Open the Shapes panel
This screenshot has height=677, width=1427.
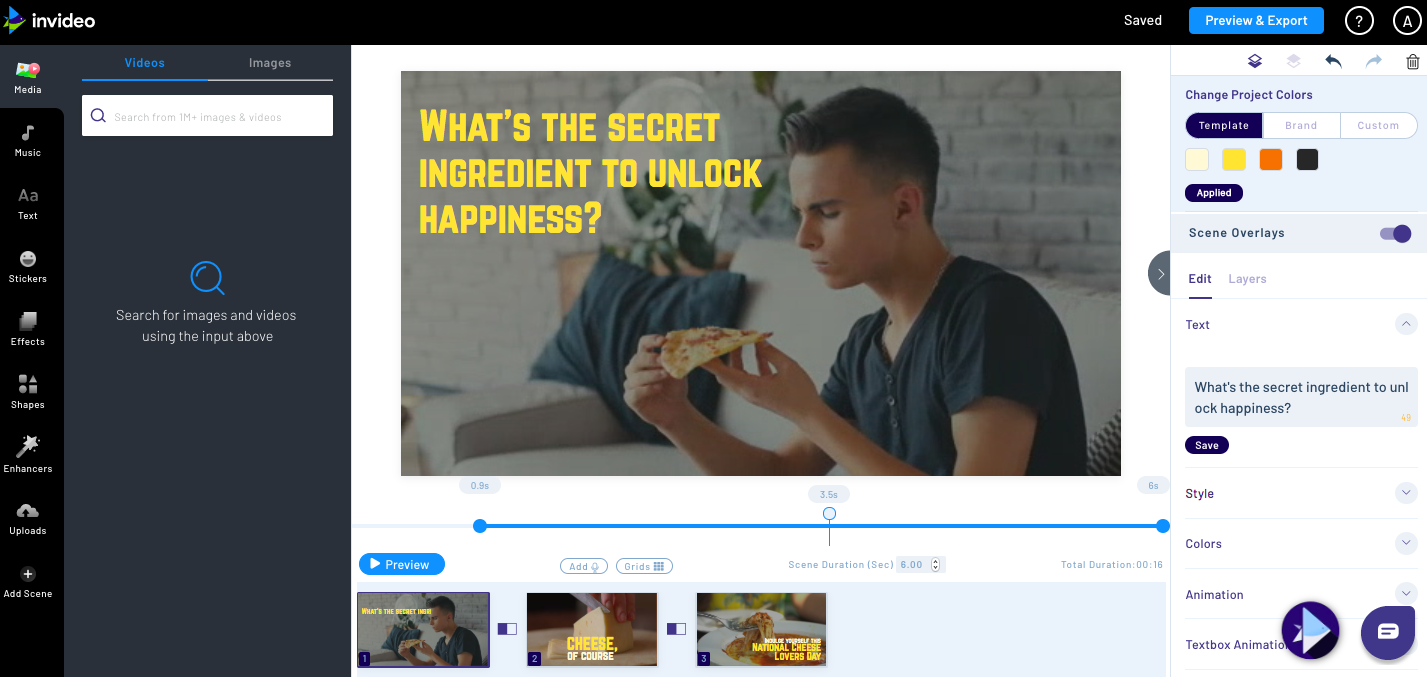click(x=28, y=392)
